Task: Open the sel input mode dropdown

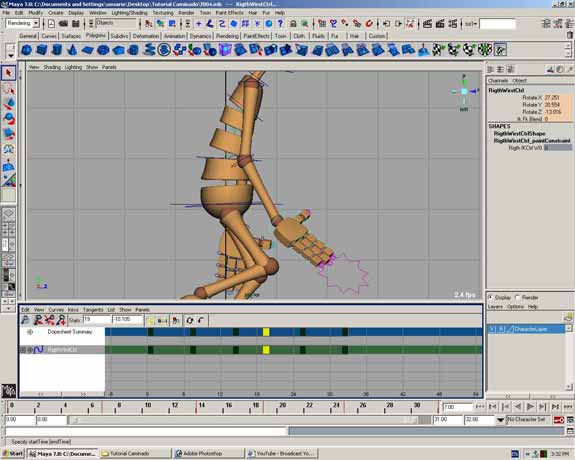Action: point(471,24)
